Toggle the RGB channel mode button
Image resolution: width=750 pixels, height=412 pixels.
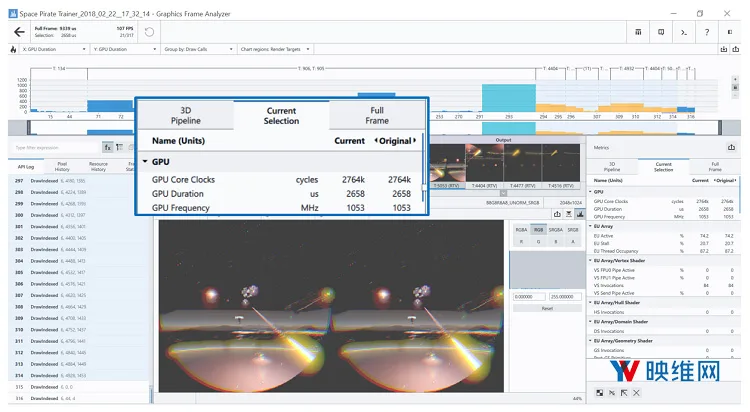539,230
